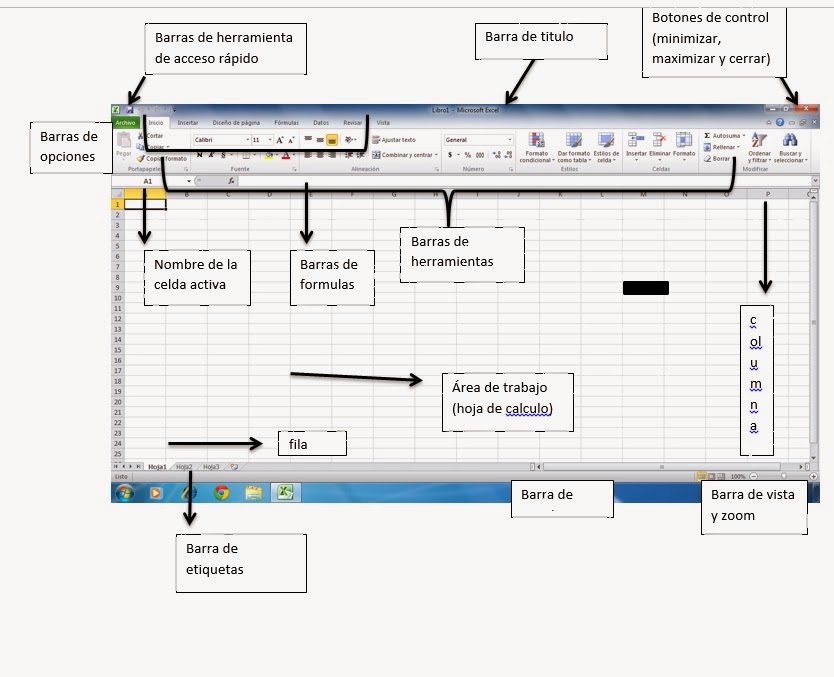834x677 pixels.
Task: Click the Autosuma sigma icon
Action: (x=707, y=136)
